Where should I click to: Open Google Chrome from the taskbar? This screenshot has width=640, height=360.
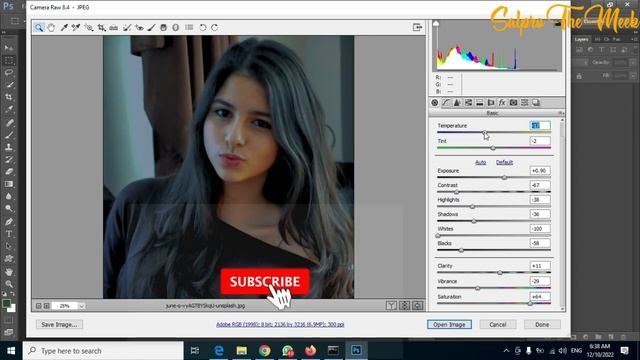[264, 351]
